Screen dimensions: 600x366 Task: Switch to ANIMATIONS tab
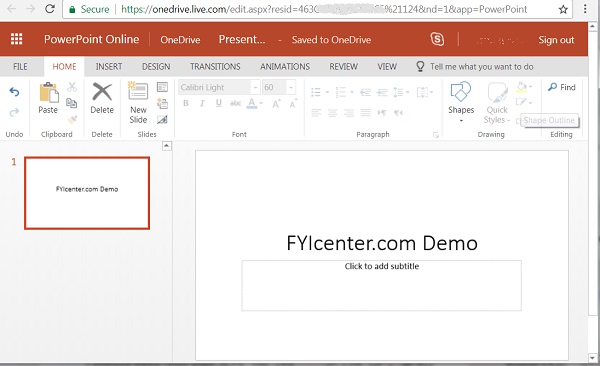(x=285, y=67)
